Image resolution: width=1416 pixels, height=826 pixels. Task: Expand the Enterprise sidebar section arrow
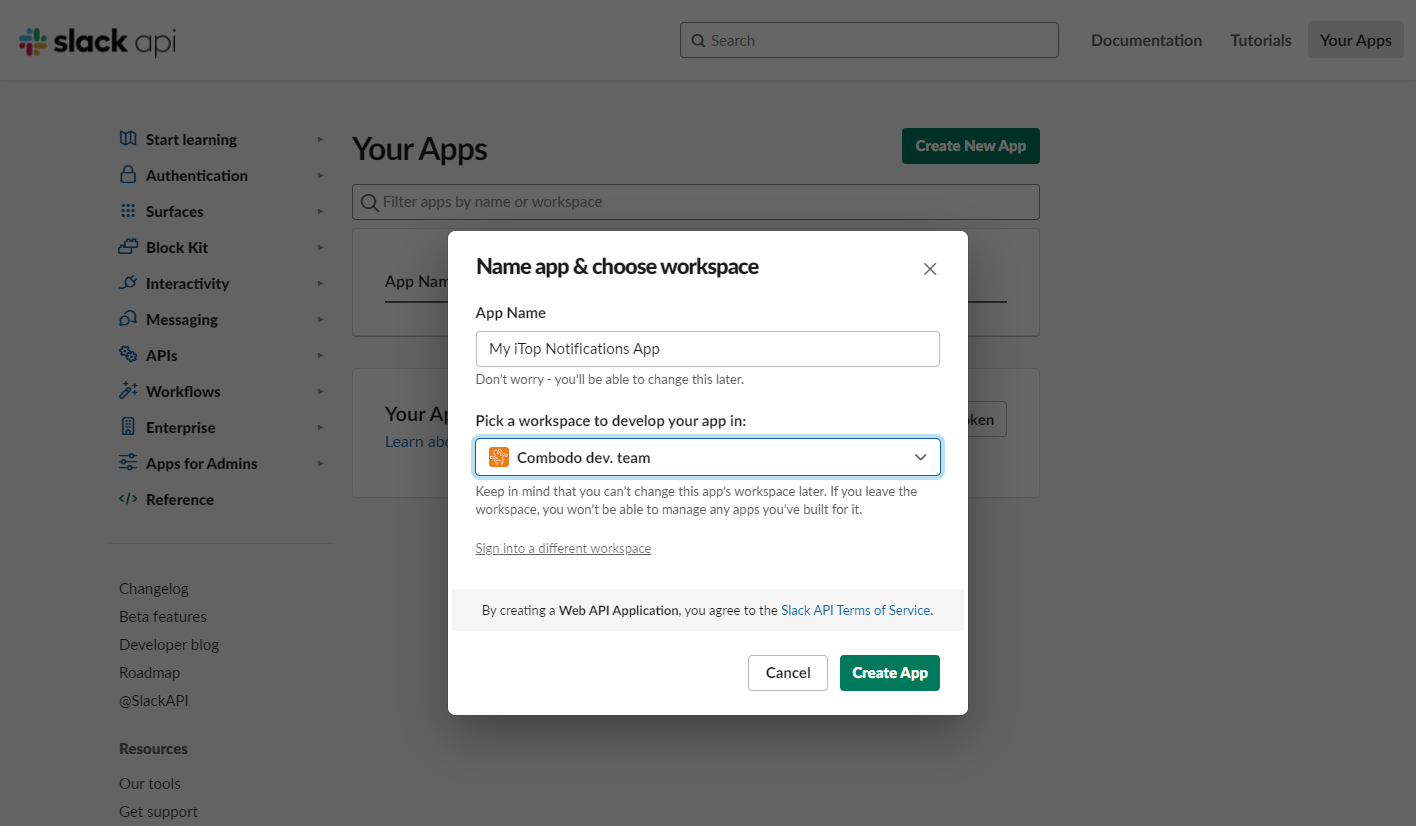[x=320, y=427]
